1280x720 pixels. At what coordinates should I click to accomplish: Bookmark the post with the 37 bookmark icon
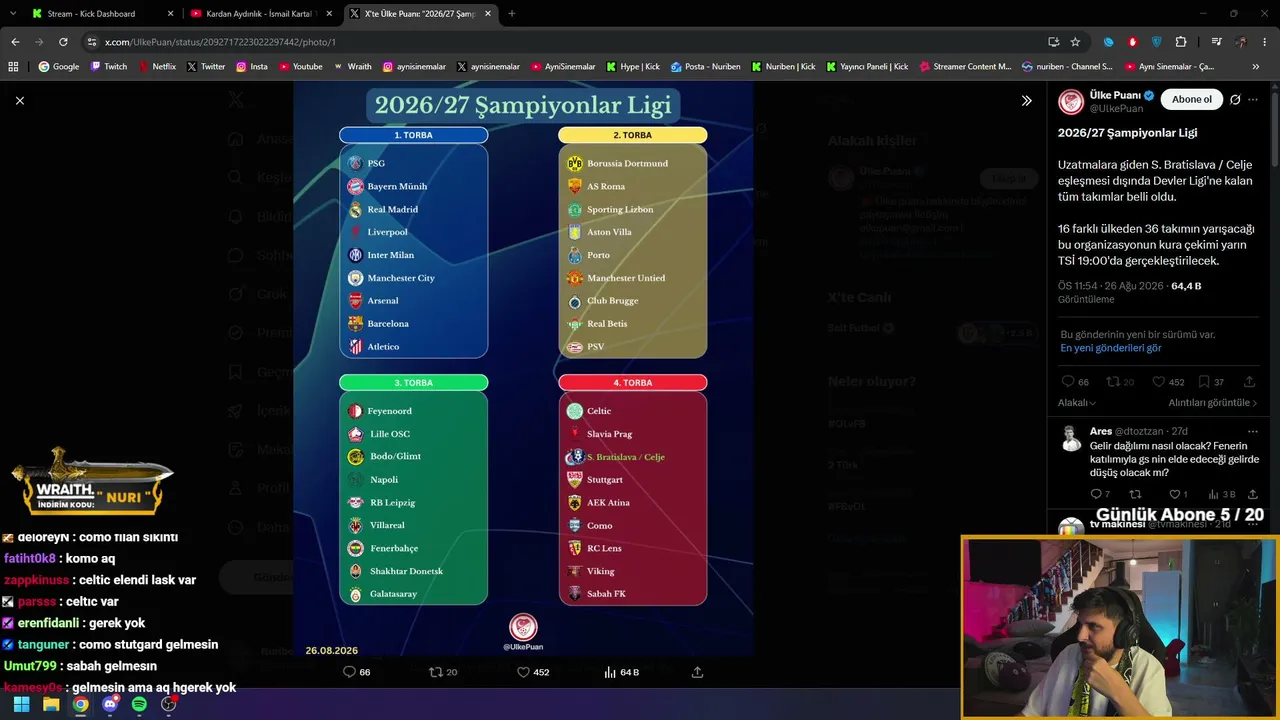point(1204,382)
